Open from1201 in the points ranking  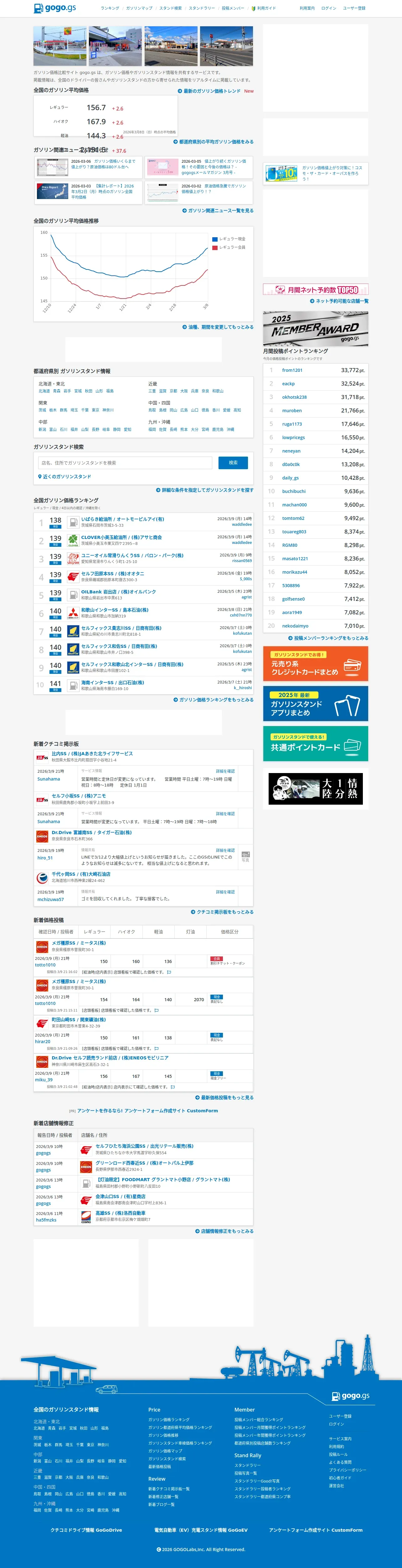[x=292, y=370]
